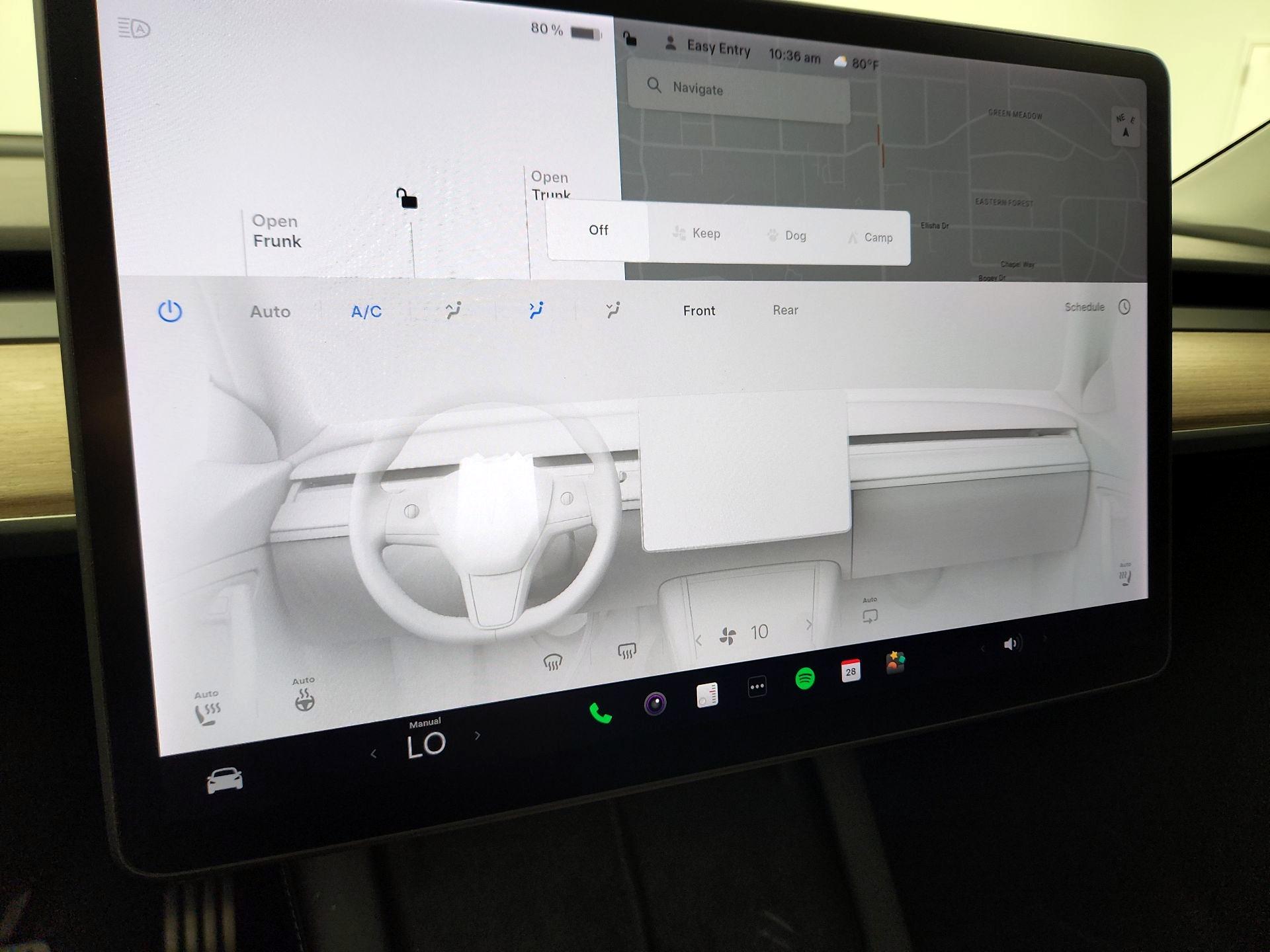Increase fan speed with right chevron
This screenshot has width=1270, height=952.
[x=808, y=624]
